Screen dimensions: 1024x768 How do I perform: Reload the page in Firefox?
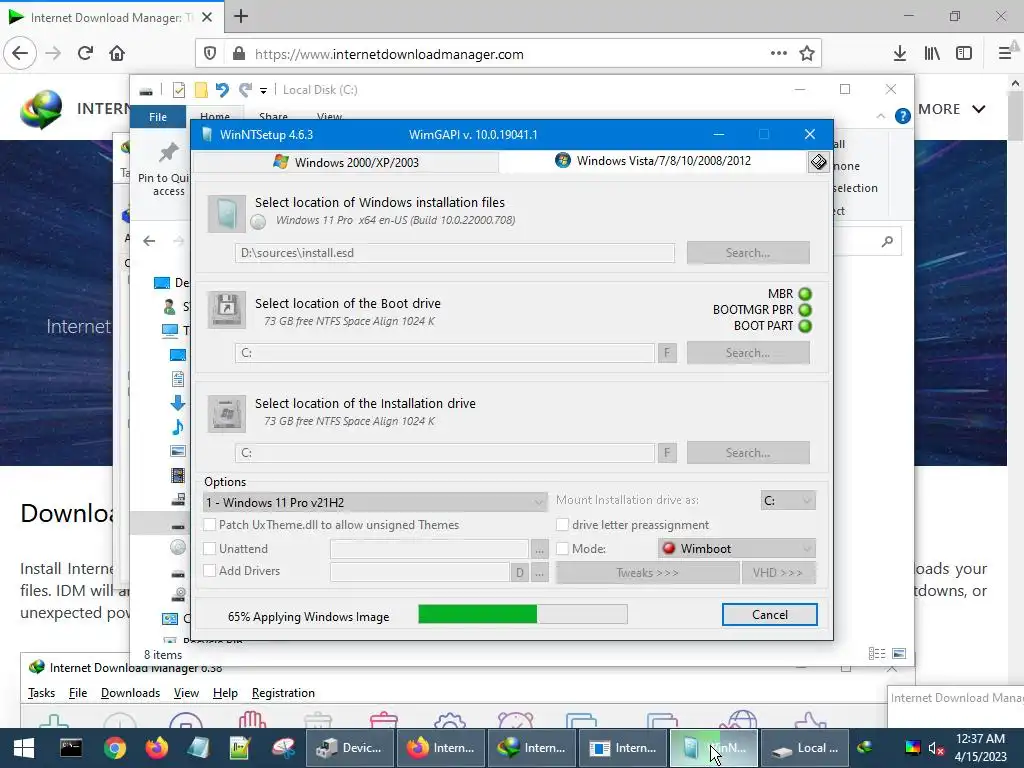pos(85,54)
